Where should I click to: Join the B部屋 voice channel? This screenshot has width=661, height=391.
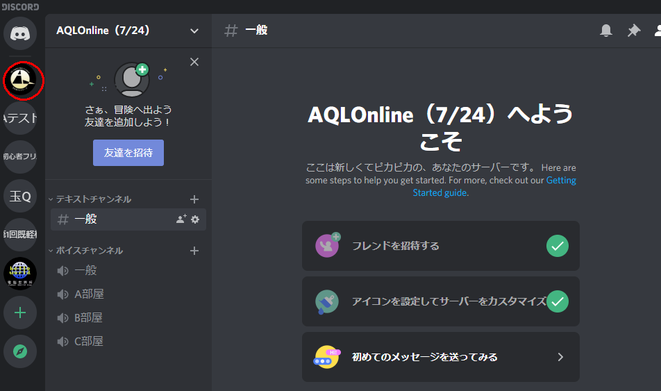pyautogui.click(x=128, y=317)
